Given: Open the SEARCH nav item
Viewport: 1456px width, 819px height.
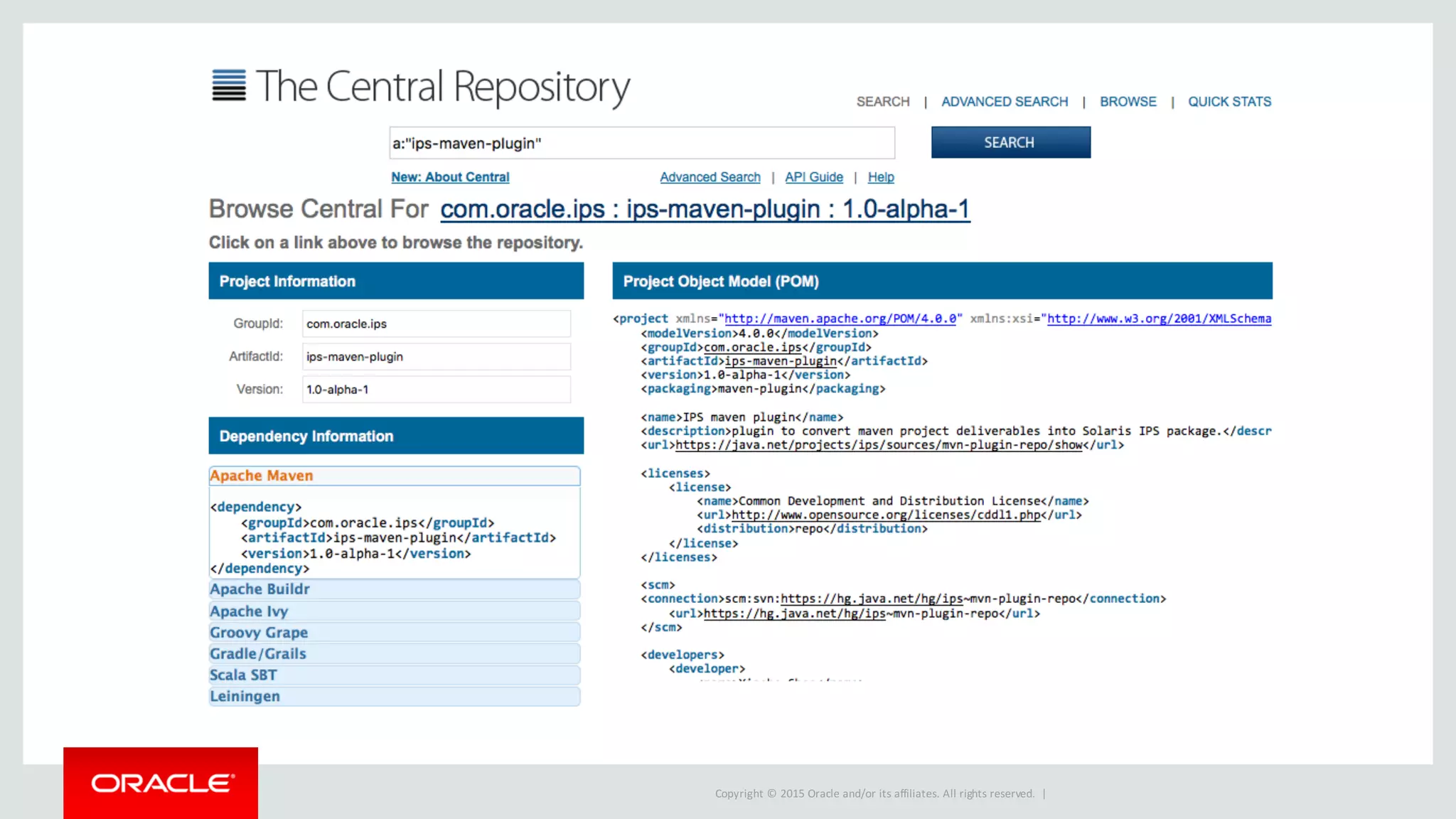Looking at the screenshot, I should pos(883,102).
